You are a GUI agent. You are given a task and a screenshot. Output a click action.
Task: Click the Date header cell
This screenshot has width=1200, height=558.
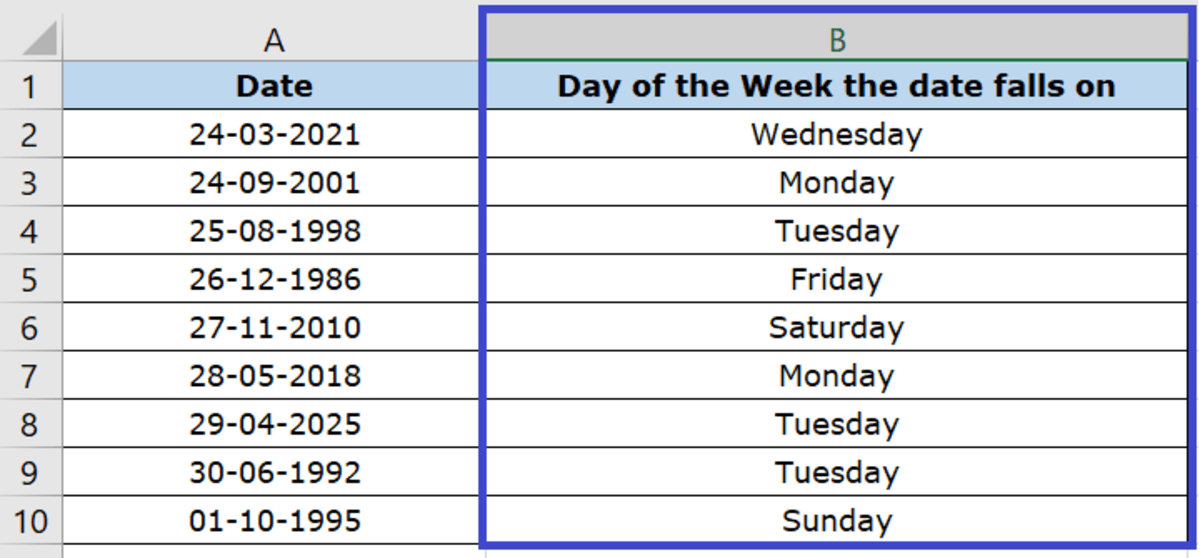tap(274, 86)
